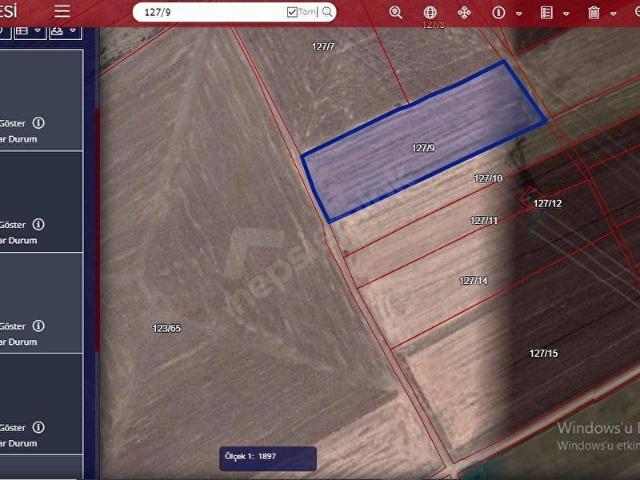Screen dimensions: 640x480
Task: Click the search field containing 127/9
Action: pos(210,12)
